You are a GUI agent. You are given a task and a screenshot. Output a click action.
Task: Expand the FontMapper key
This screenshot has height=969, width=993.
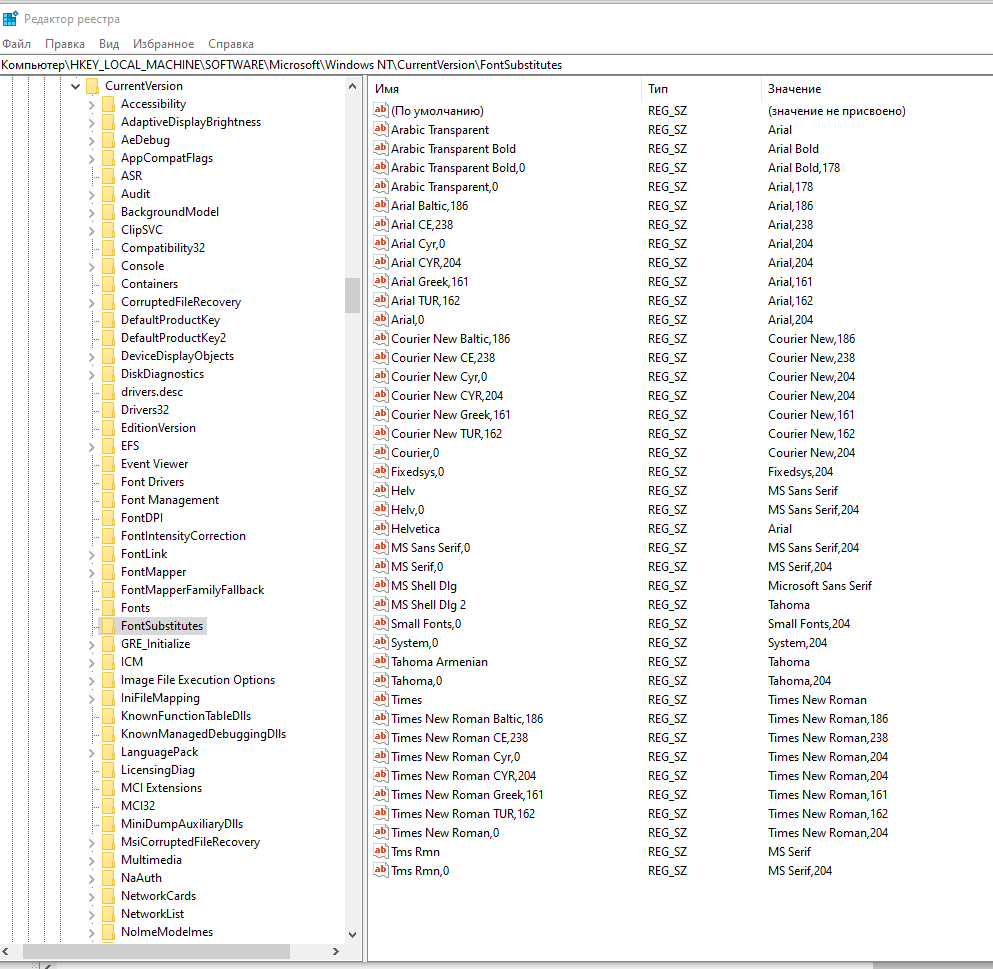(x=92, y=573)
